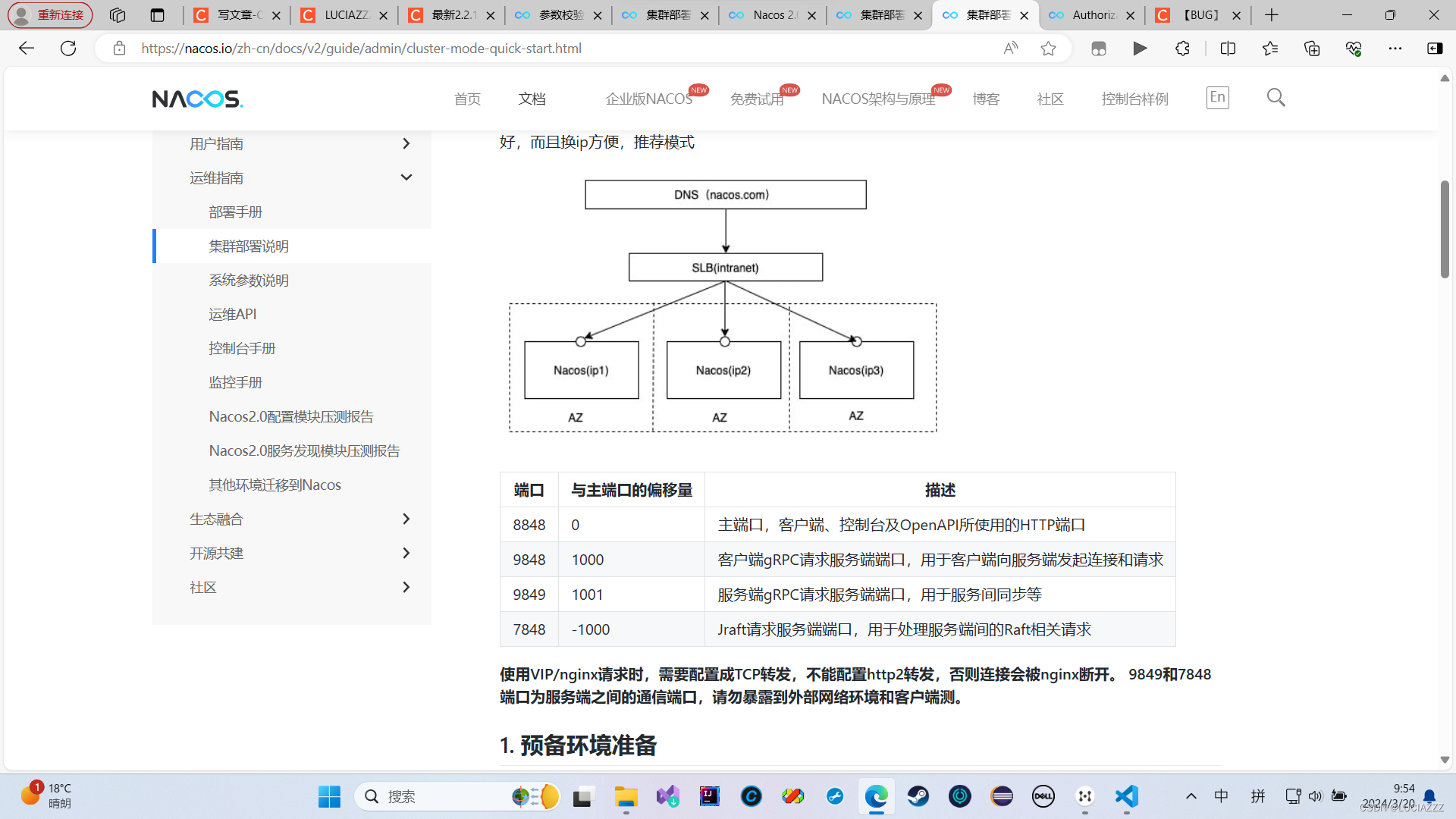Open 控制台手册 doc page
Viewport: 1456px width, 819px height.
[x=242, y=348]
